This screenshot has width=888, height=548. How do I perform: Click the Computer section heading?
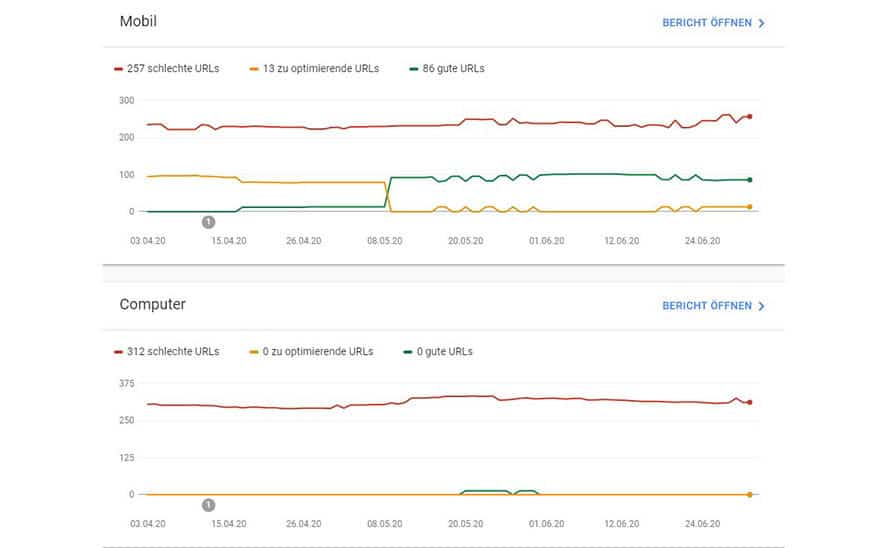click(152, 305)
